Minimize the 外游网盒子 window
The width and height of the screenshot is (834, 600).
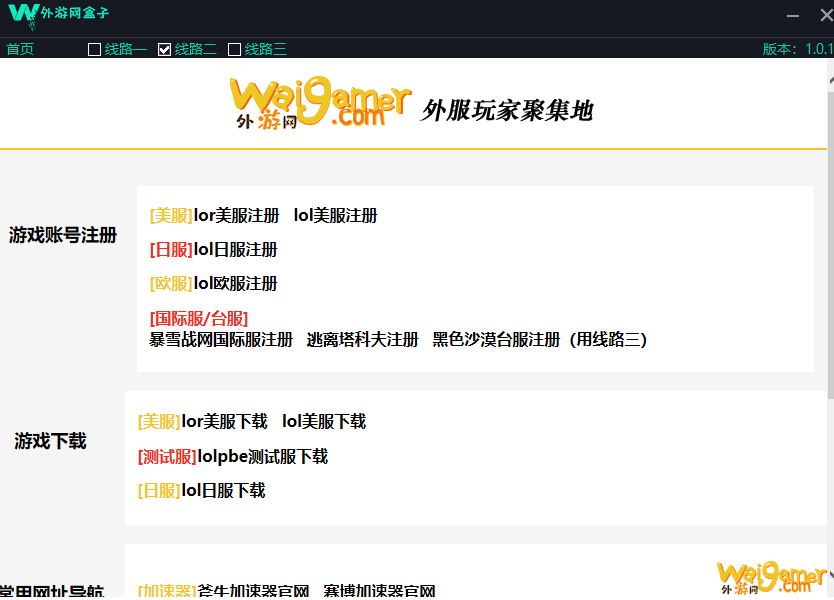(x=793, y=16)
